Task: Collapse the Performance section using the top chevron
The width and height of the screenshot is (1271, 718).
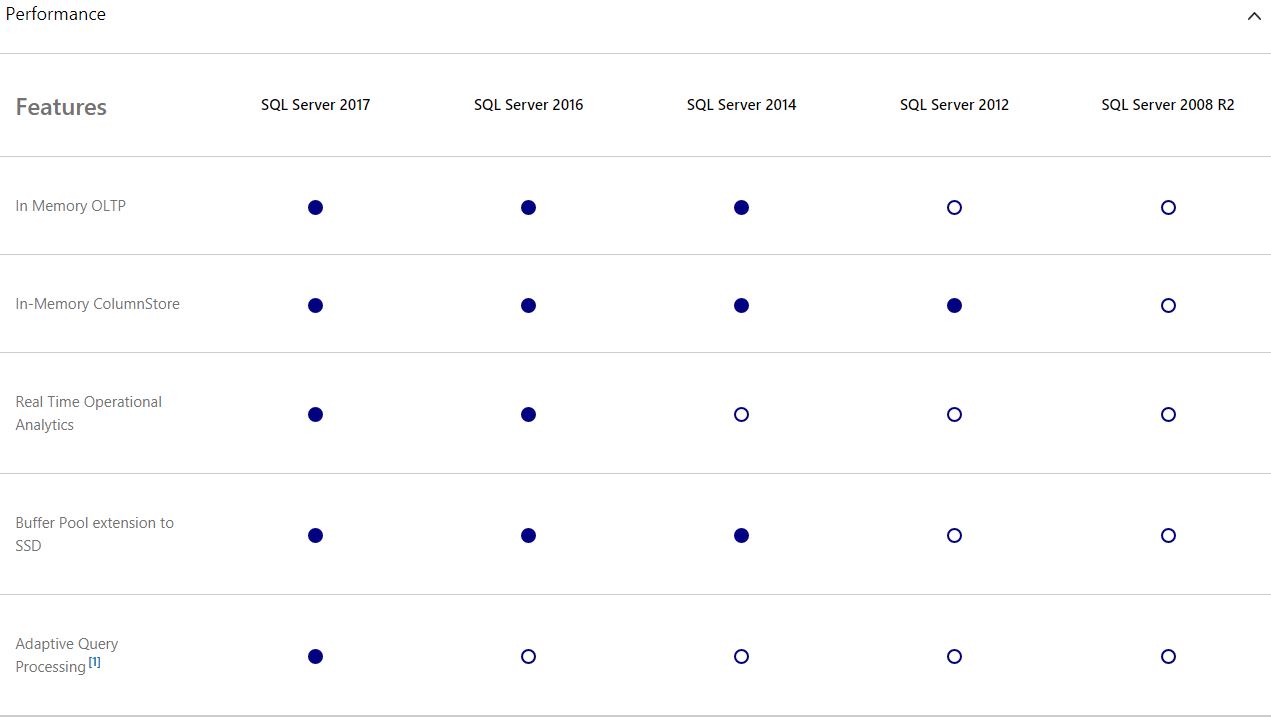Action: point(1255,16)
